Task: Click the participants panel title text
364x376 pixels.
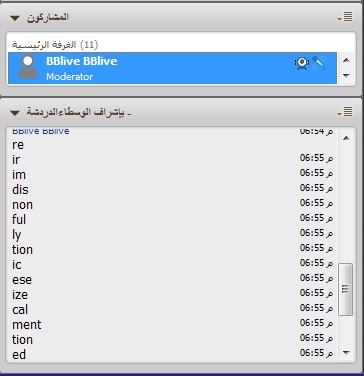Action: pyautogui.click(x=48, y=17)
